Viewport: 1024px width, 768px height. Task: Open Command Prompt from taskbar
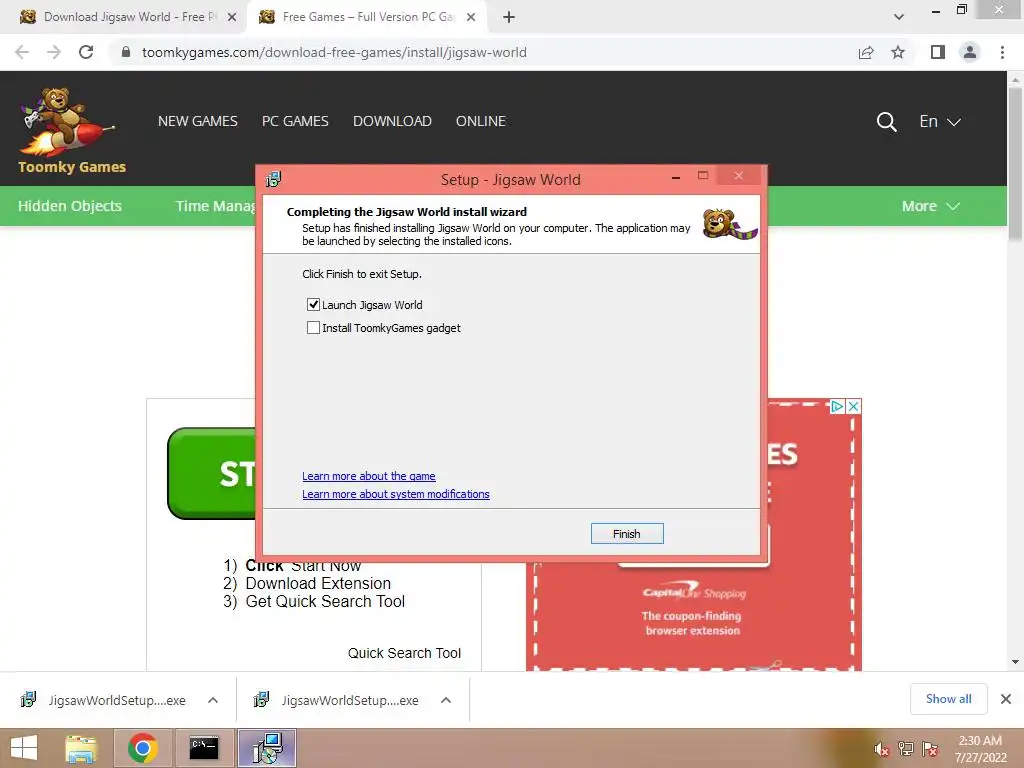point(204,748)
